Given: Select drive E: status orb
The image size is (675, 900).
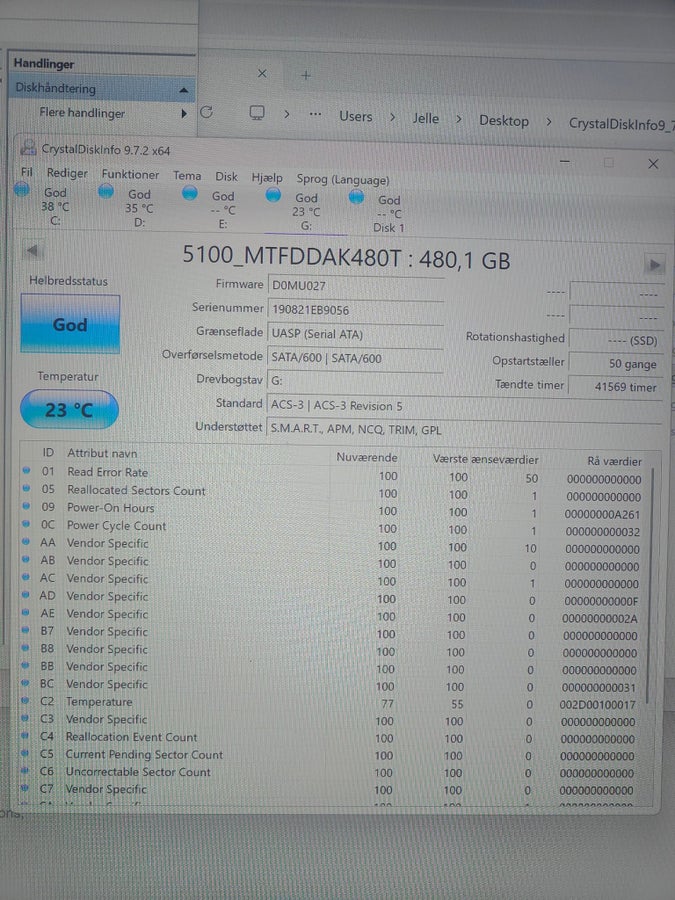Looking at the screenshot, I should click(x=190, y=193).
